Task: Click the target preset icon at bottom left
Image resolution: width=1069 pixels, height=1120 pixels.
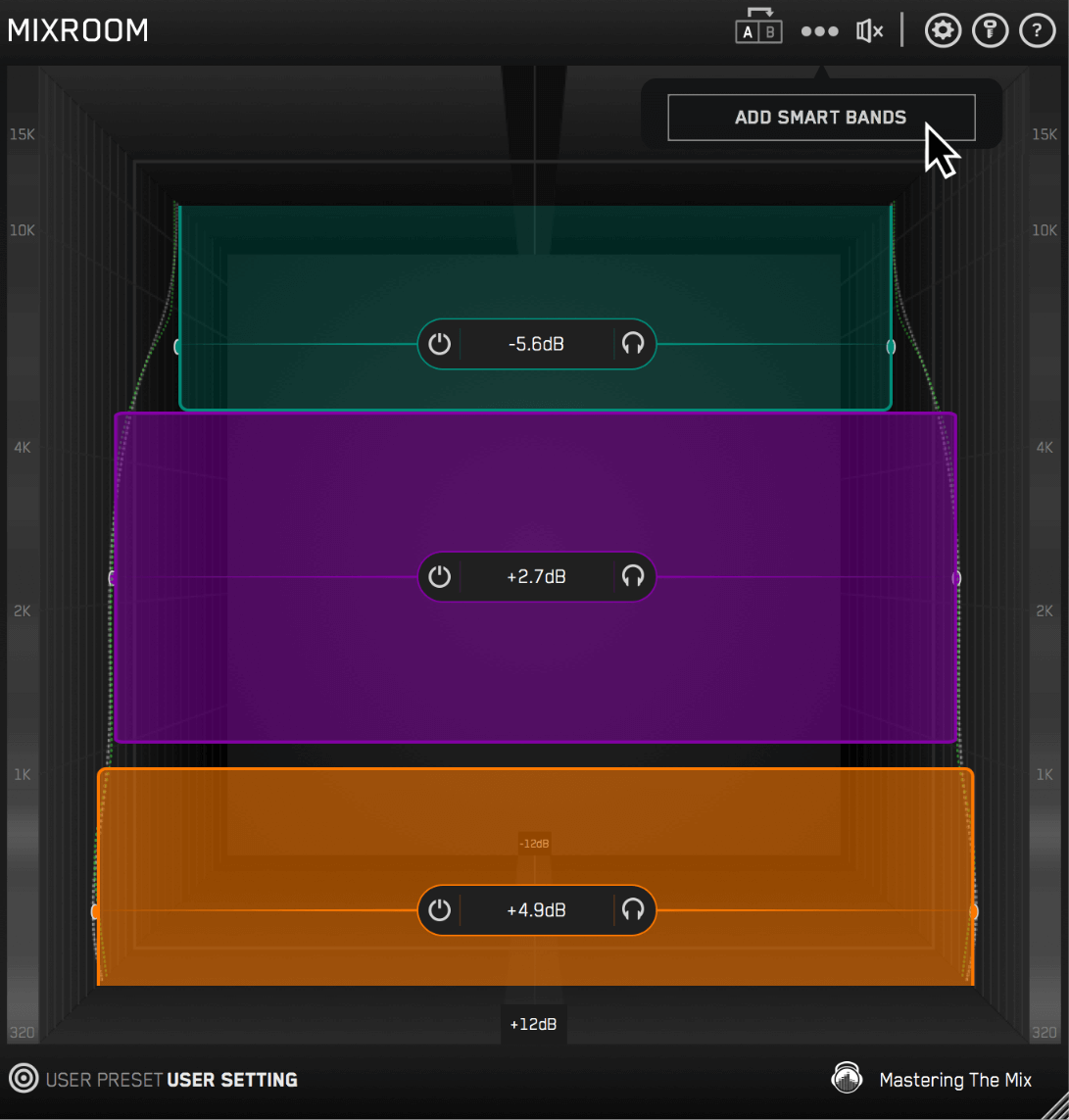Action: click(x=24, y=1079)
